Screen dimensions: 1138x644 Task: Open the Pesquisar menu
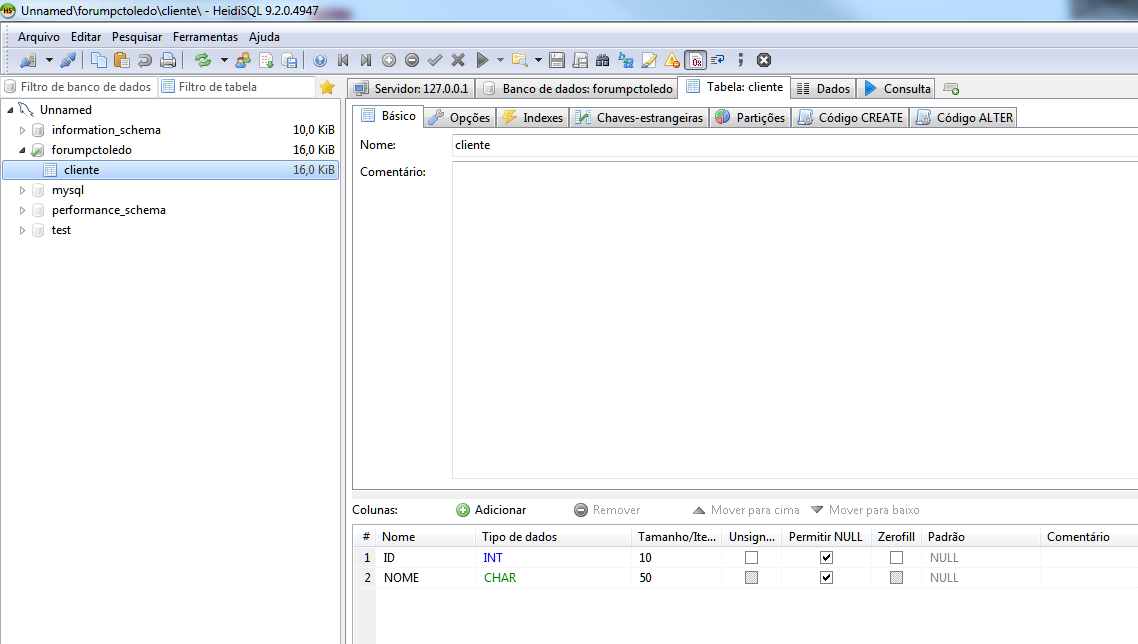[x=136, y=36]
